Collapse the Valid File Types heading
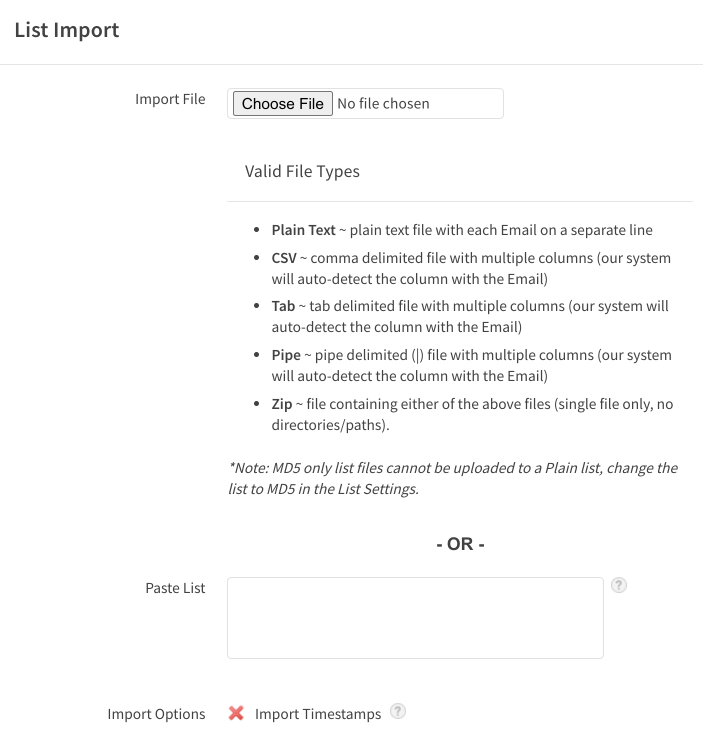 tap(302, 172)
